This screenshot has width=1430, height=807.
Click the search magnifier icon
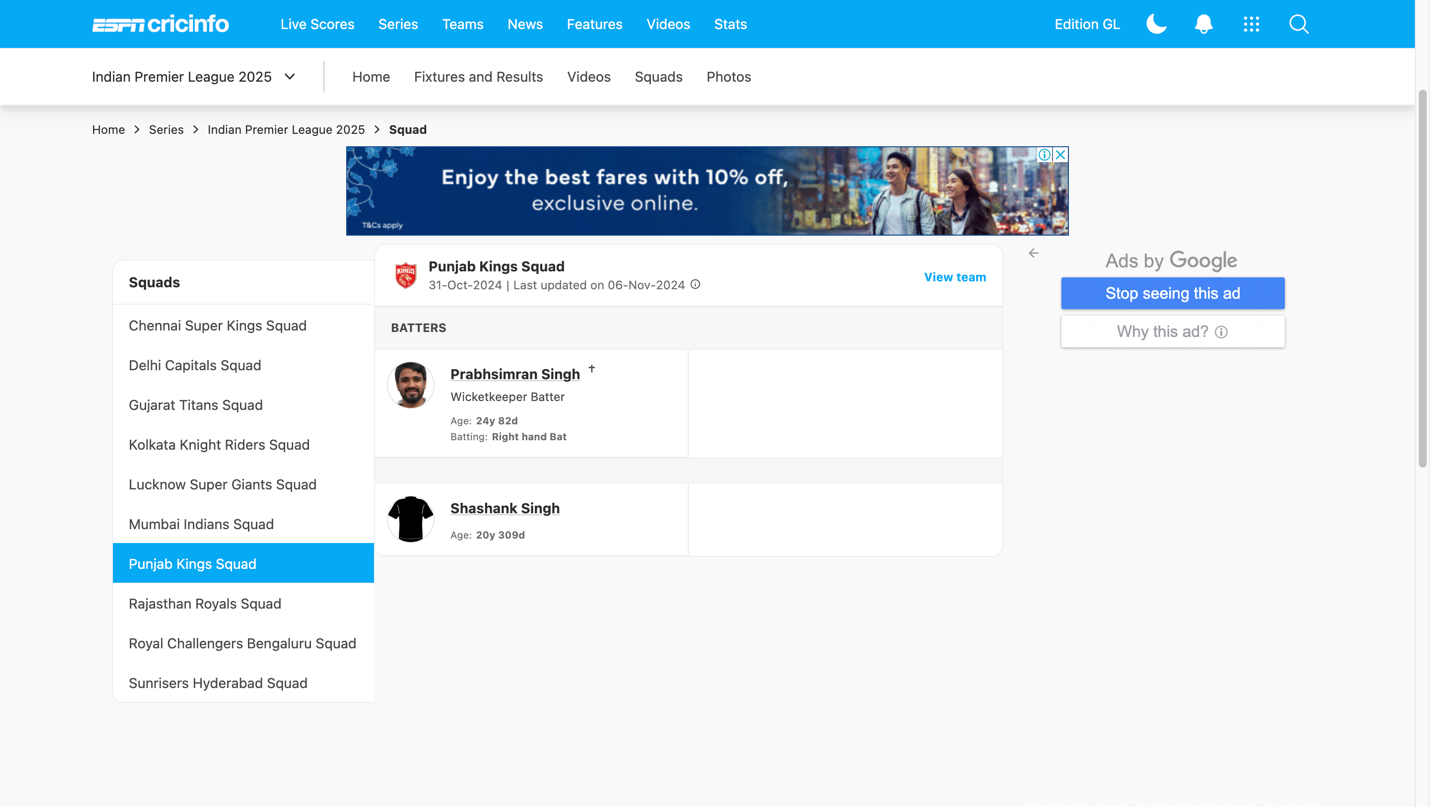tap(1298, 24)
